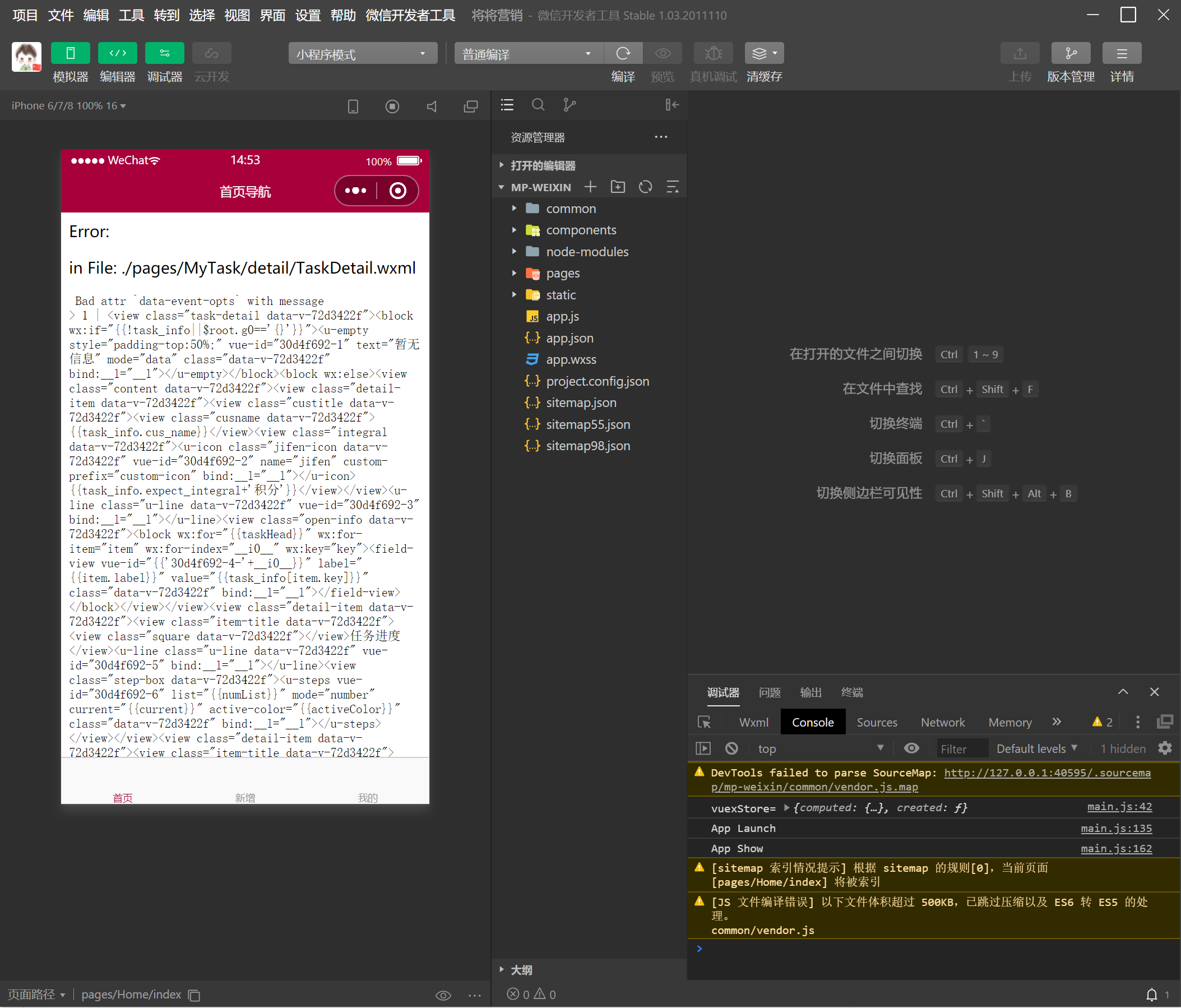Open the 项目 menu
This screenshot has width=1181, height=1008.
pos(25,15)
